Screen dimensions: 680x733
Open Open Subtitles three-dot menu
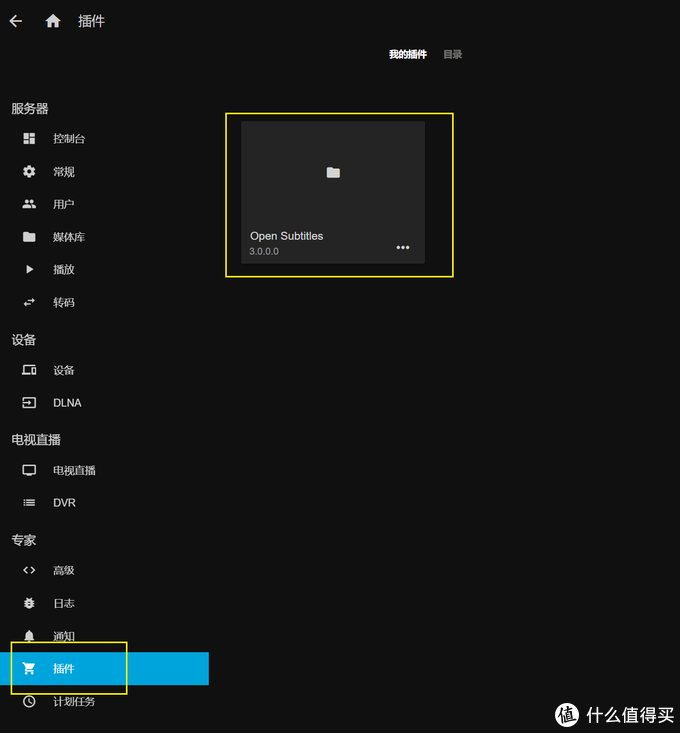pos(403,247)
